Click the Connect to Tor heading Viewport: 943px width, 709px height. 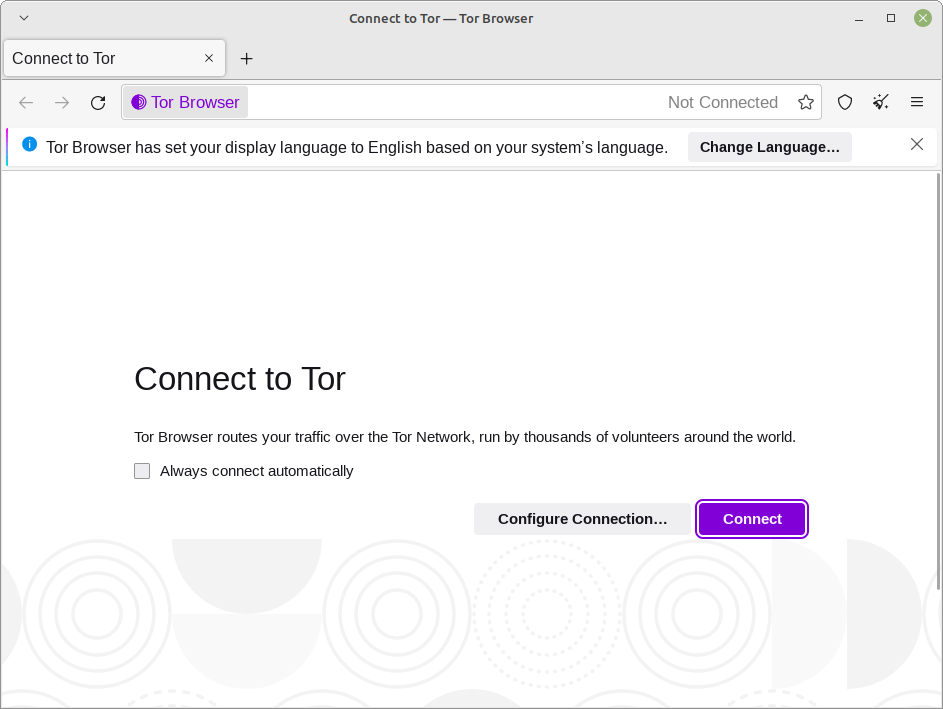240,379
